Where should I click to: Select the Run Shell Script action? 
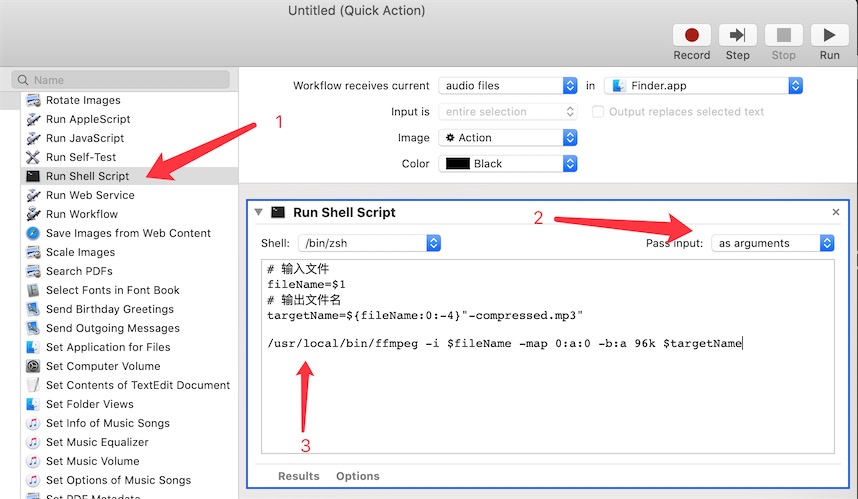click(87, 176)
